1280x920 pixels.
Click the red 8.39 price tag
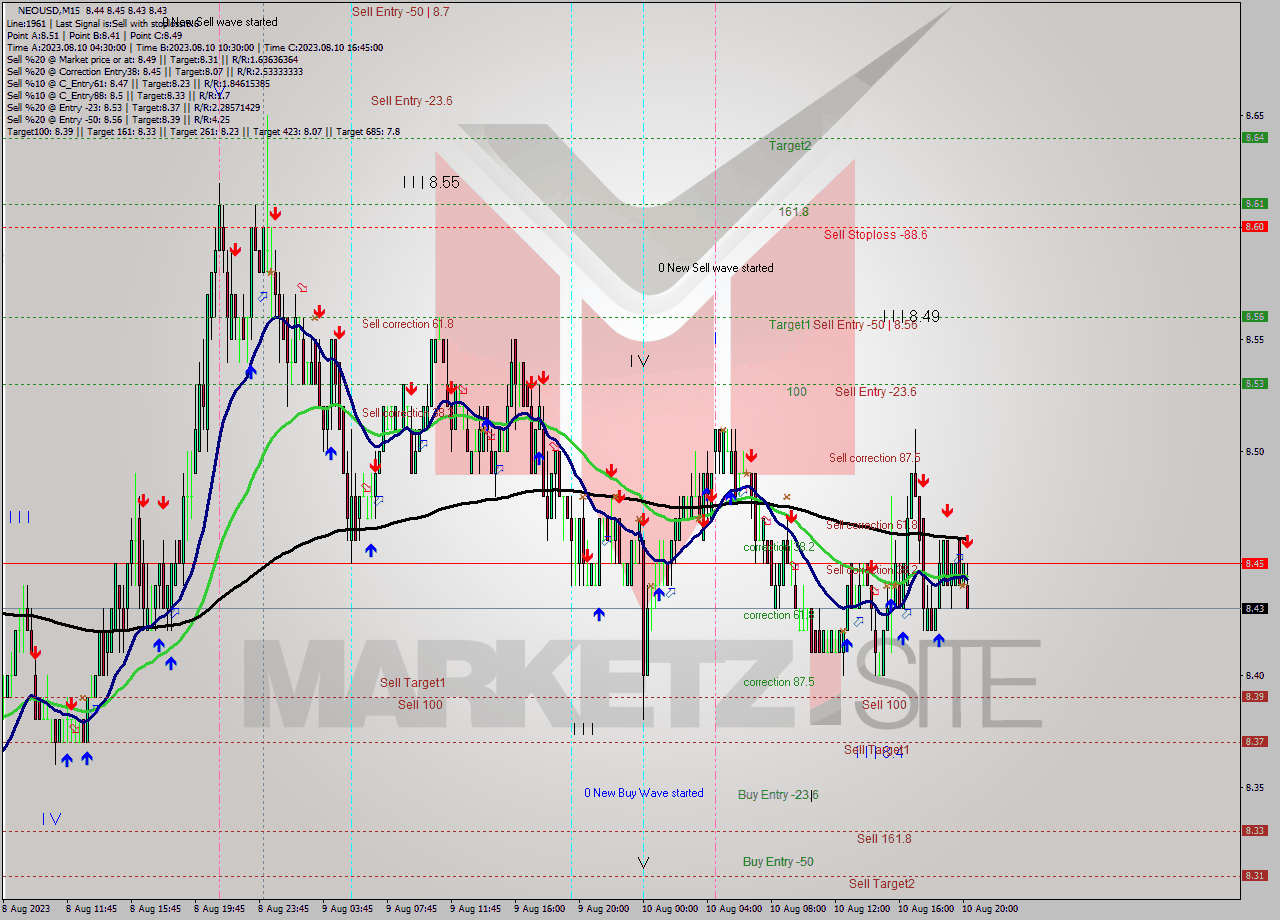[1255, 697]
